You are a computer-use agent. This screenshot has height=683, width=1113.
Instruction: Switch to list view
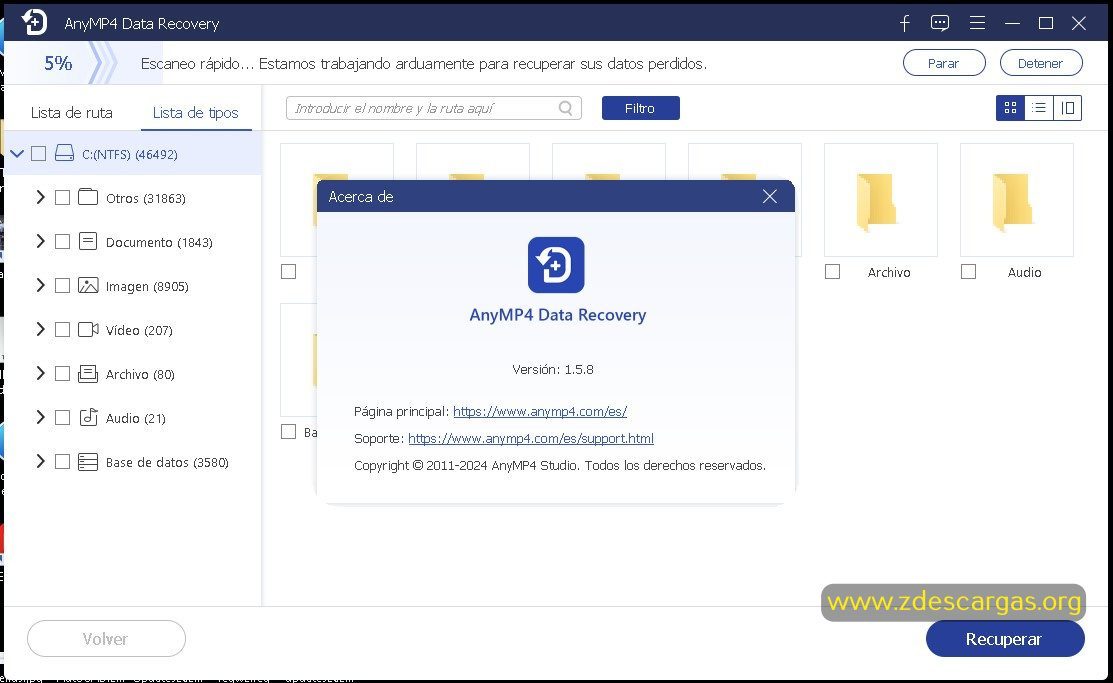(1039, 108)
